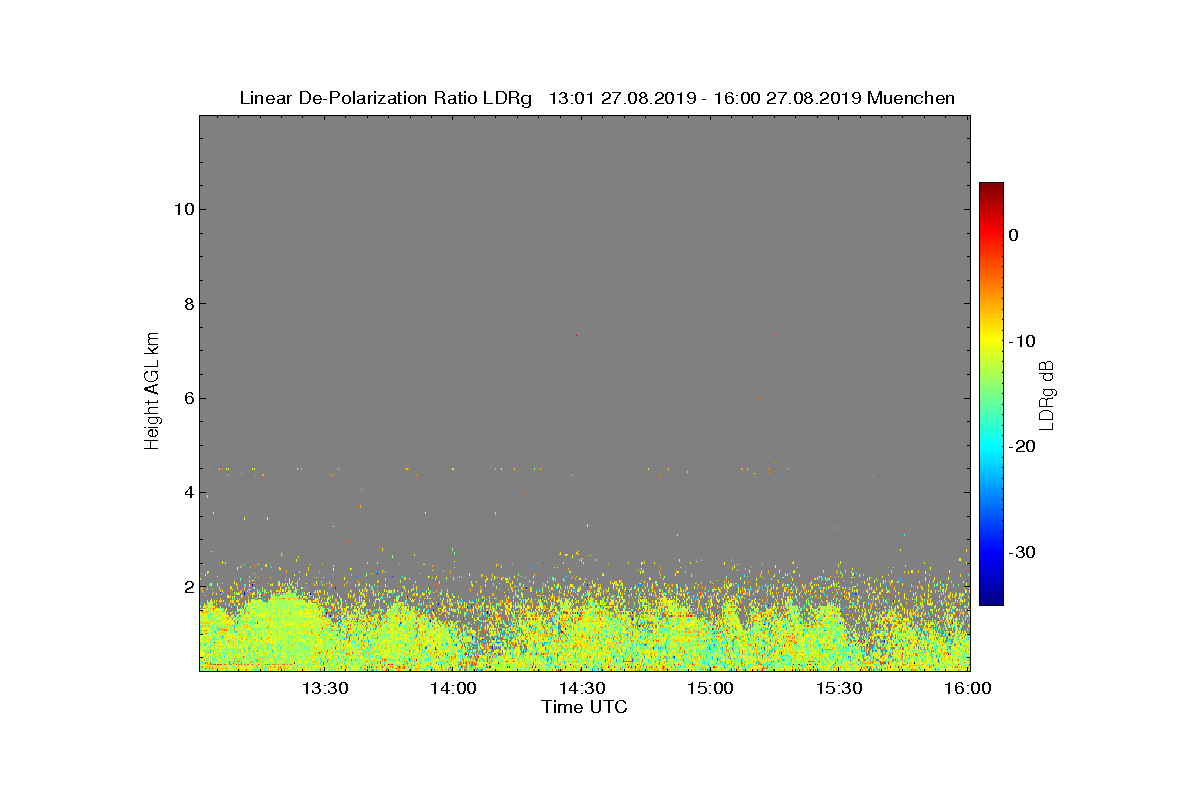Click the 16:00 time tick label
1200x800 pixels.
(x=968, y=688)
